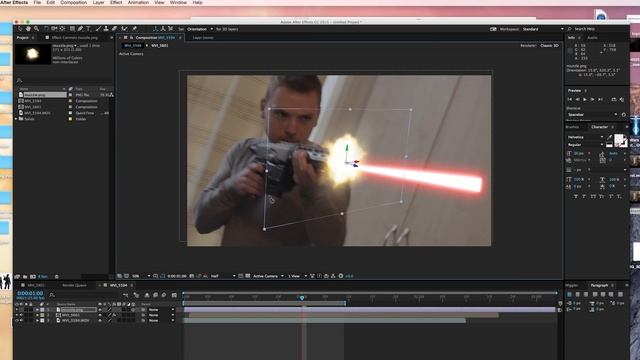Open the Composition menu
Image resolution: width=640 pixels, height=360 pixels.
click(x=73, y=2)
